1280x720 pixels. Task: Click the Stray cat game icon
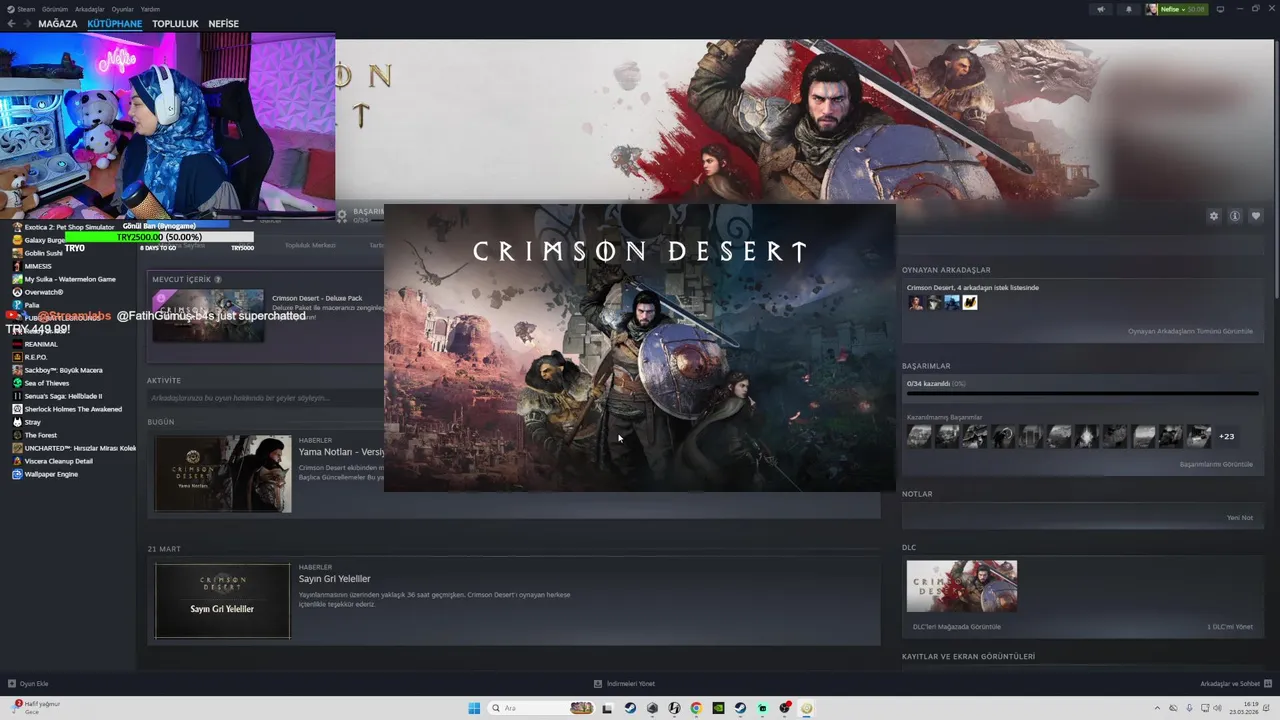[x=17, y=422]
